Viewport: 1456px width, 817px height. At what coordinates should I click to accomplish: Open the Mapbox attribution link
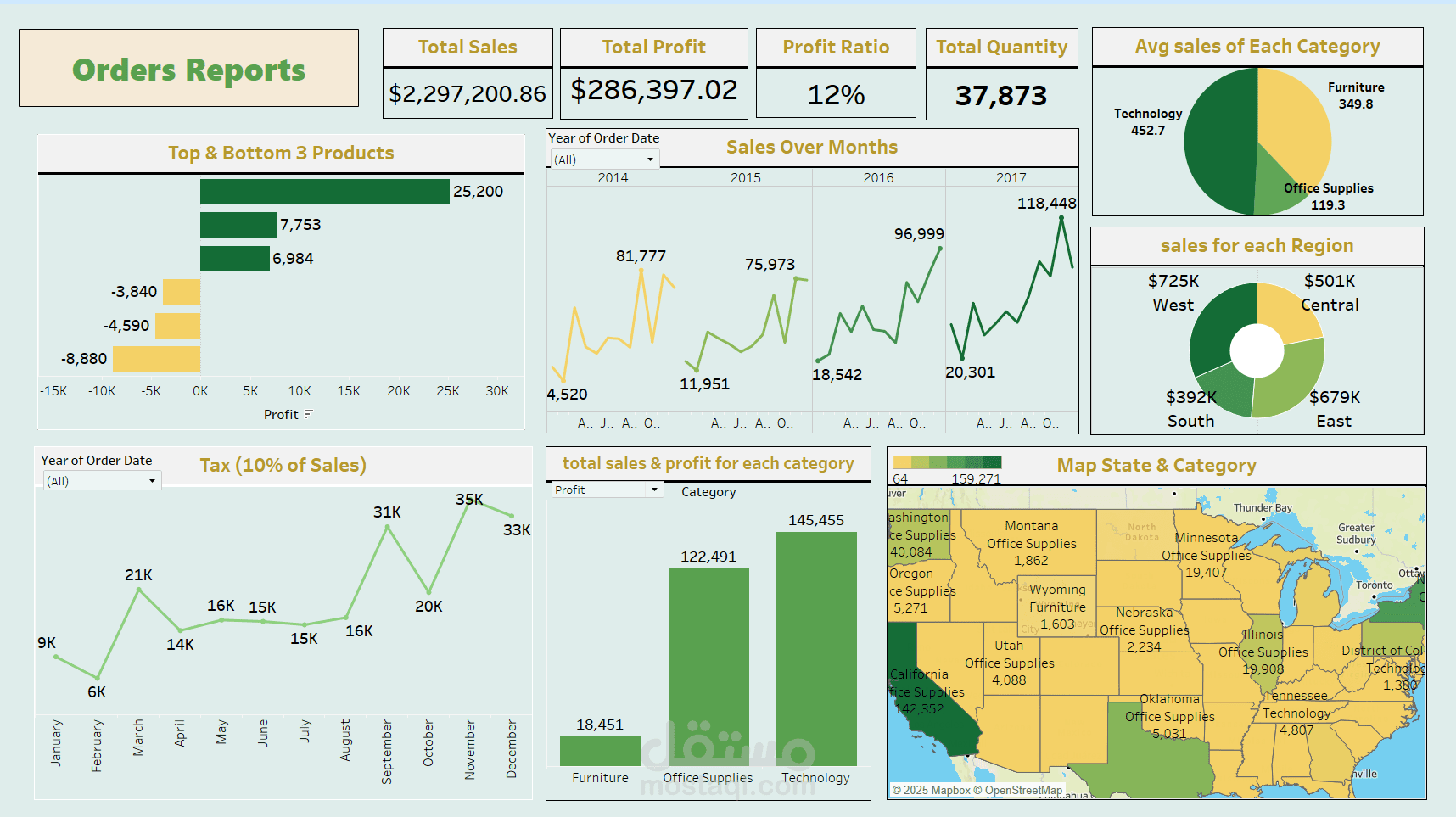pos(931,790)
